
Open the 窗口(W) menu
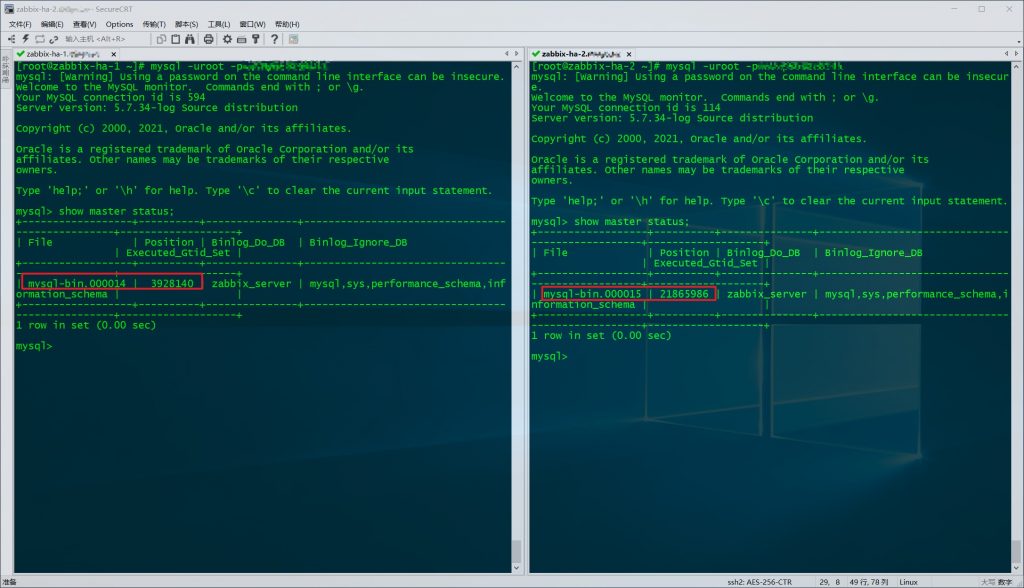pos(253,24)
